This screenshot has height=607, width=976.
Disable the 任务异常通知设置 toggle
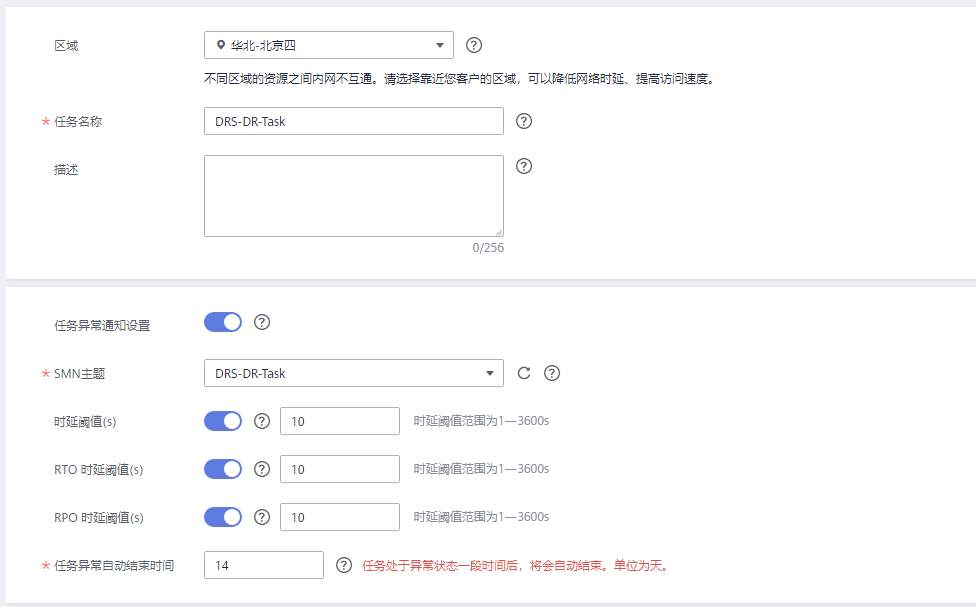(x=224, y=322)
